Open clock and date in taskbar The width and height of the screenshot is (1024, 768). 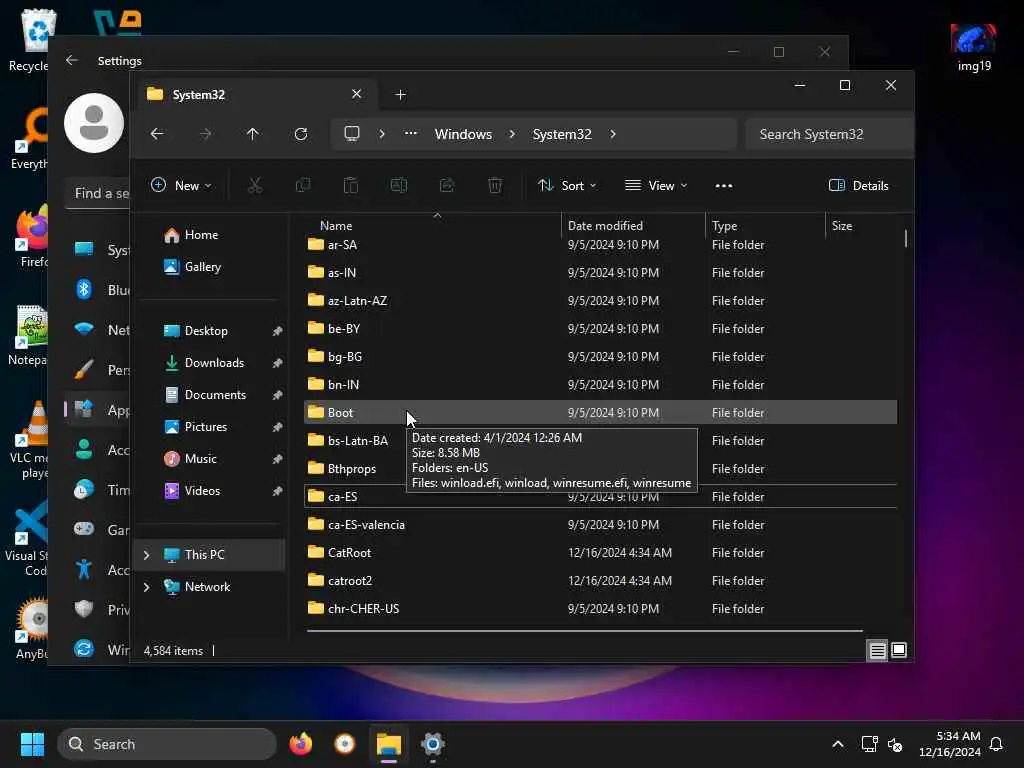tap(950, 744)
